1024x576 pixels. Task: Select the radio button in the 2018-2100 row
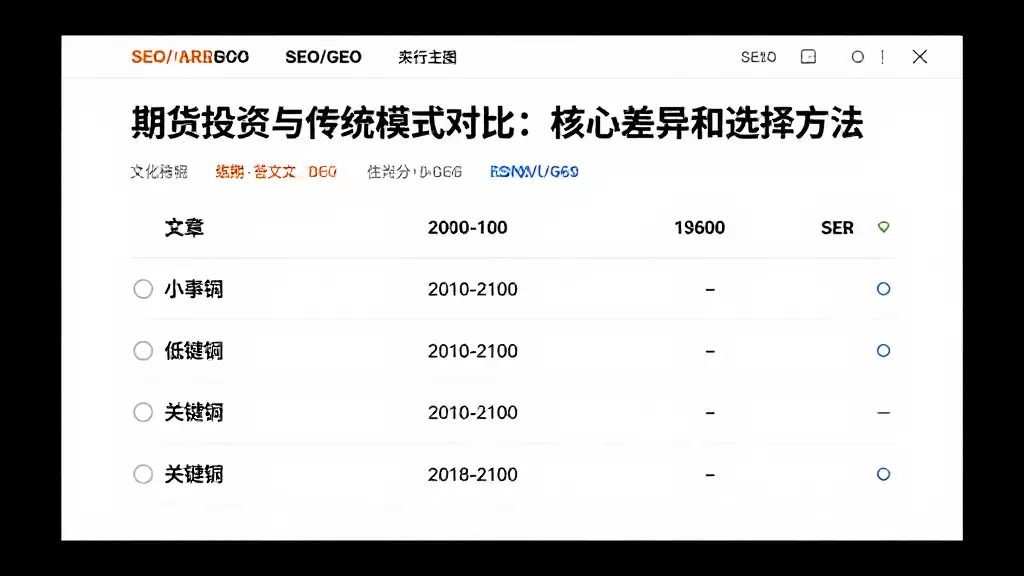pyautogui.click(x=143, y=474)
